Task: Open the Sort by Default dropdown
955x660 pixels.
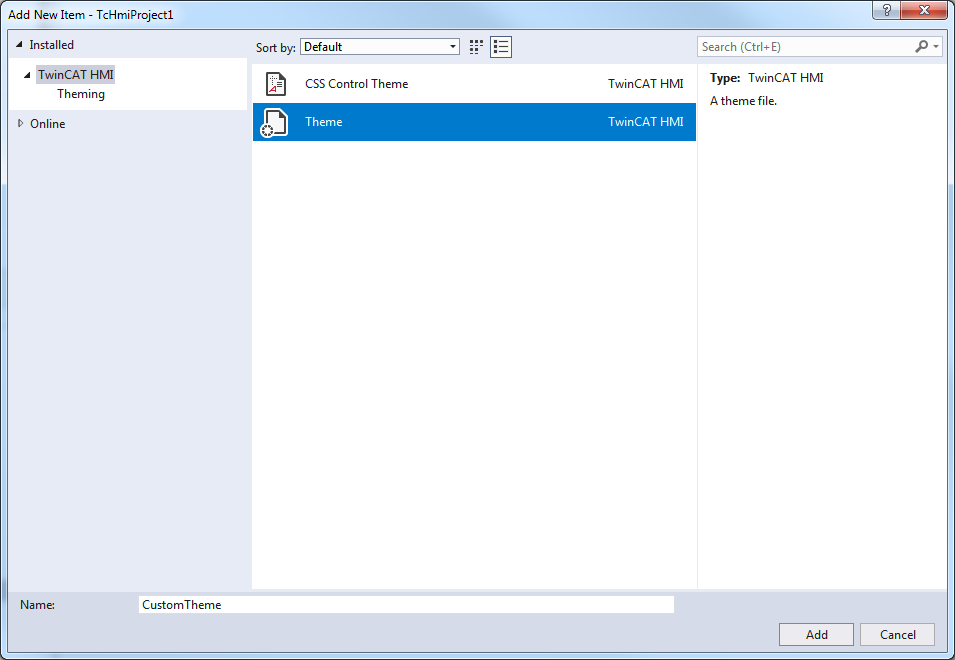Action: coord(380,47)
